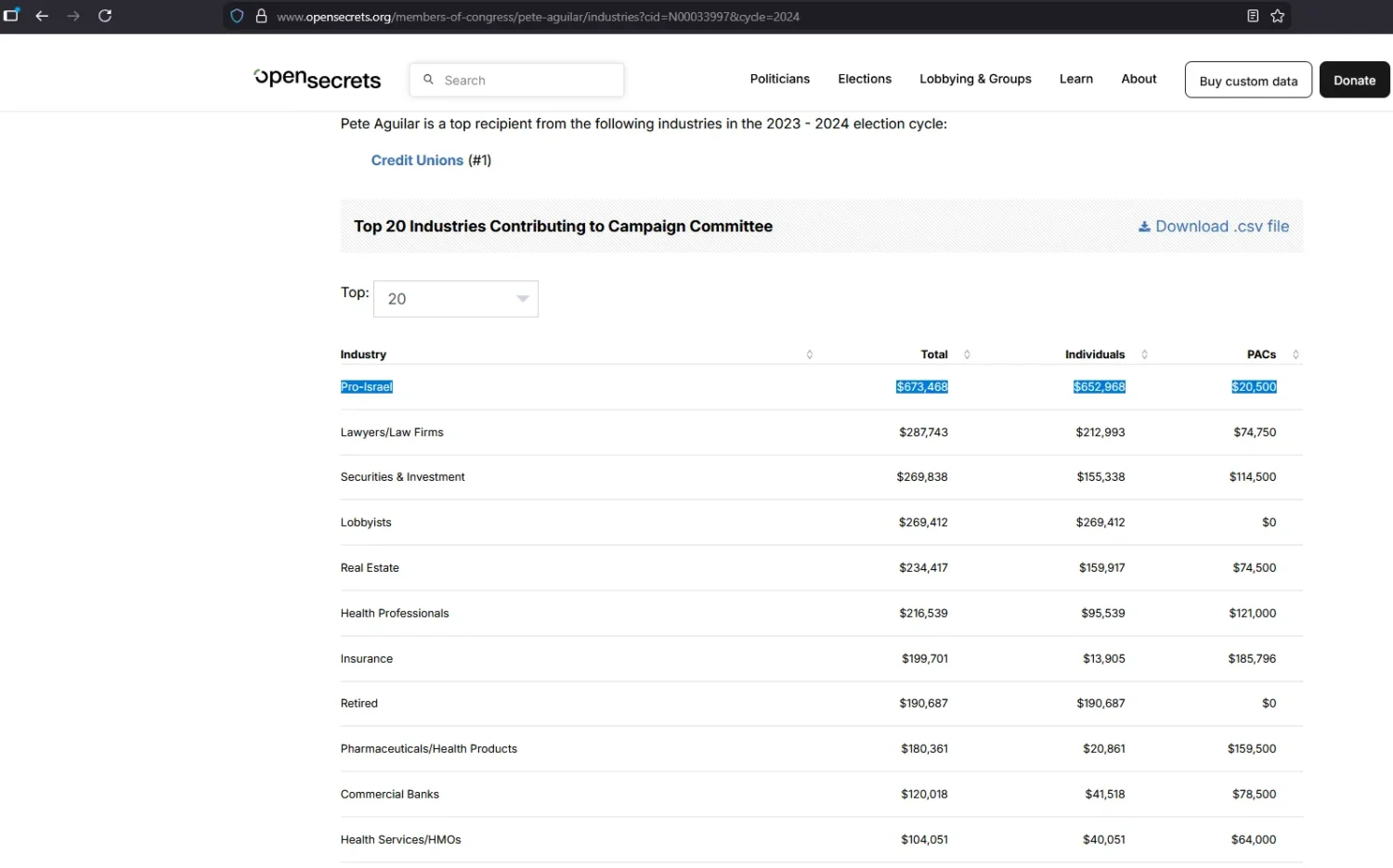Click the $185,796 PACs value for Insurance
The image size is (1393, 868).
(x=1252, y=659)
